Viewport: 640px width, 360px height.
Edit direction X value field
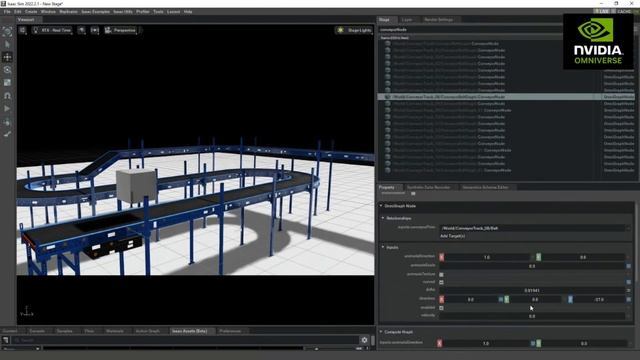pyautogui.click(x=471, y=300)
